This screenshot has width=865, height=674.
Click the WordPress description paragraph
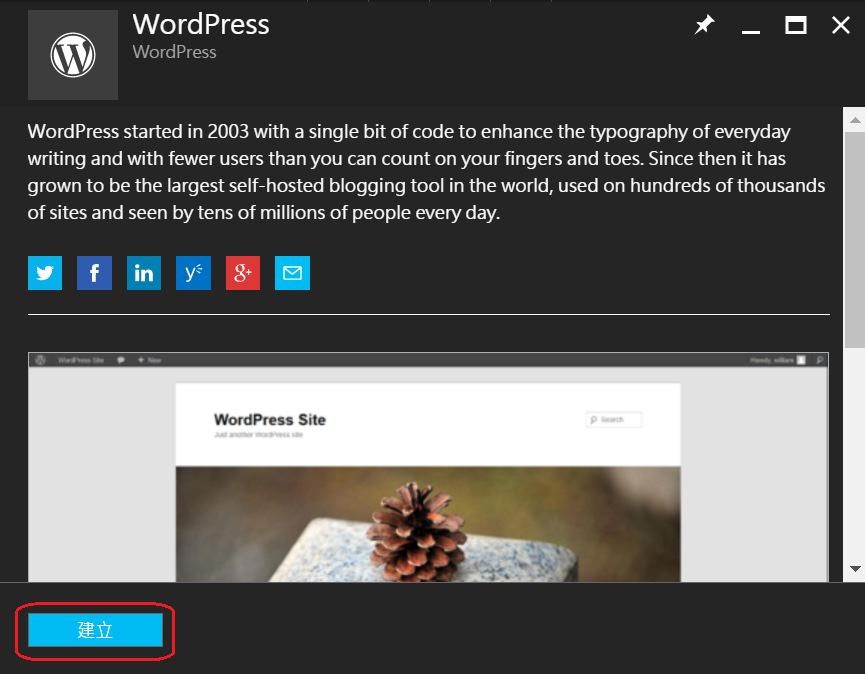click(x=426, y=172)
